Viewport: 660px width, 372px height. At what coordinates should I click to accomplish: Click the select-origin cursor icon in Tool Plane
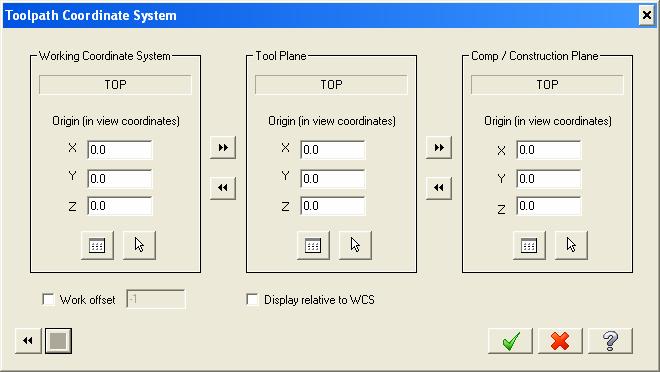355,245
